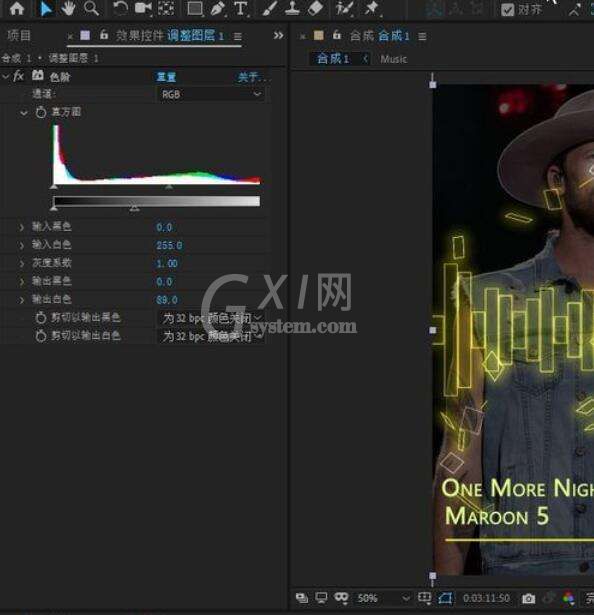The image size is (594, 615).
Task: Click the 输出白色 value 89.0
Action: pos(167,300)
